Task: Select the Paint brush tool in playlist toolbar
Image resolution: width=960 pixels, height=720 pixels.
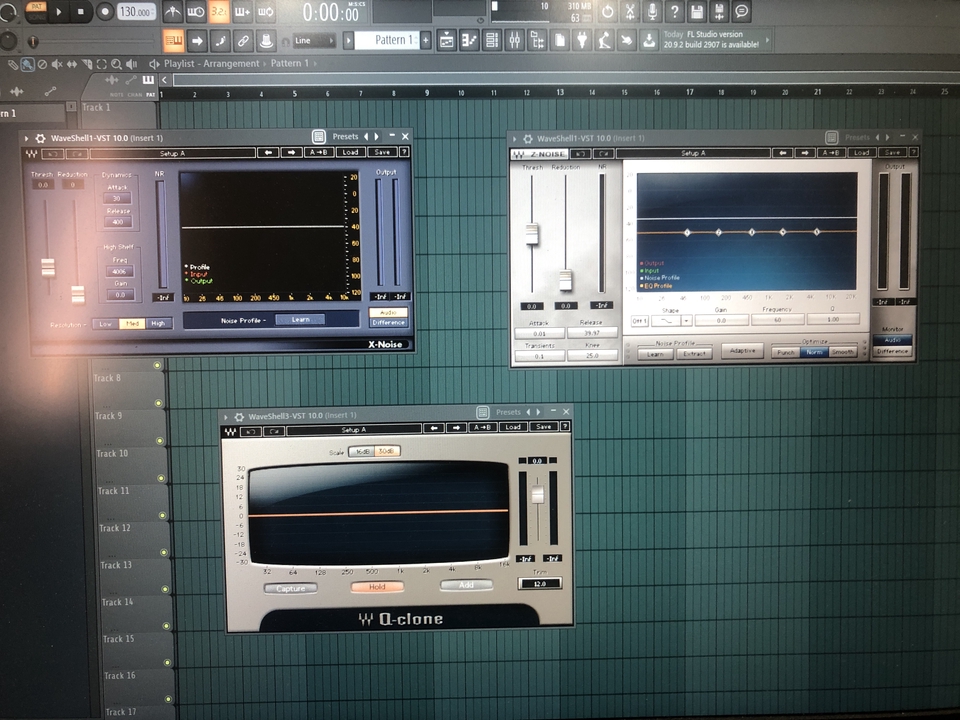Action: (28, 64)
